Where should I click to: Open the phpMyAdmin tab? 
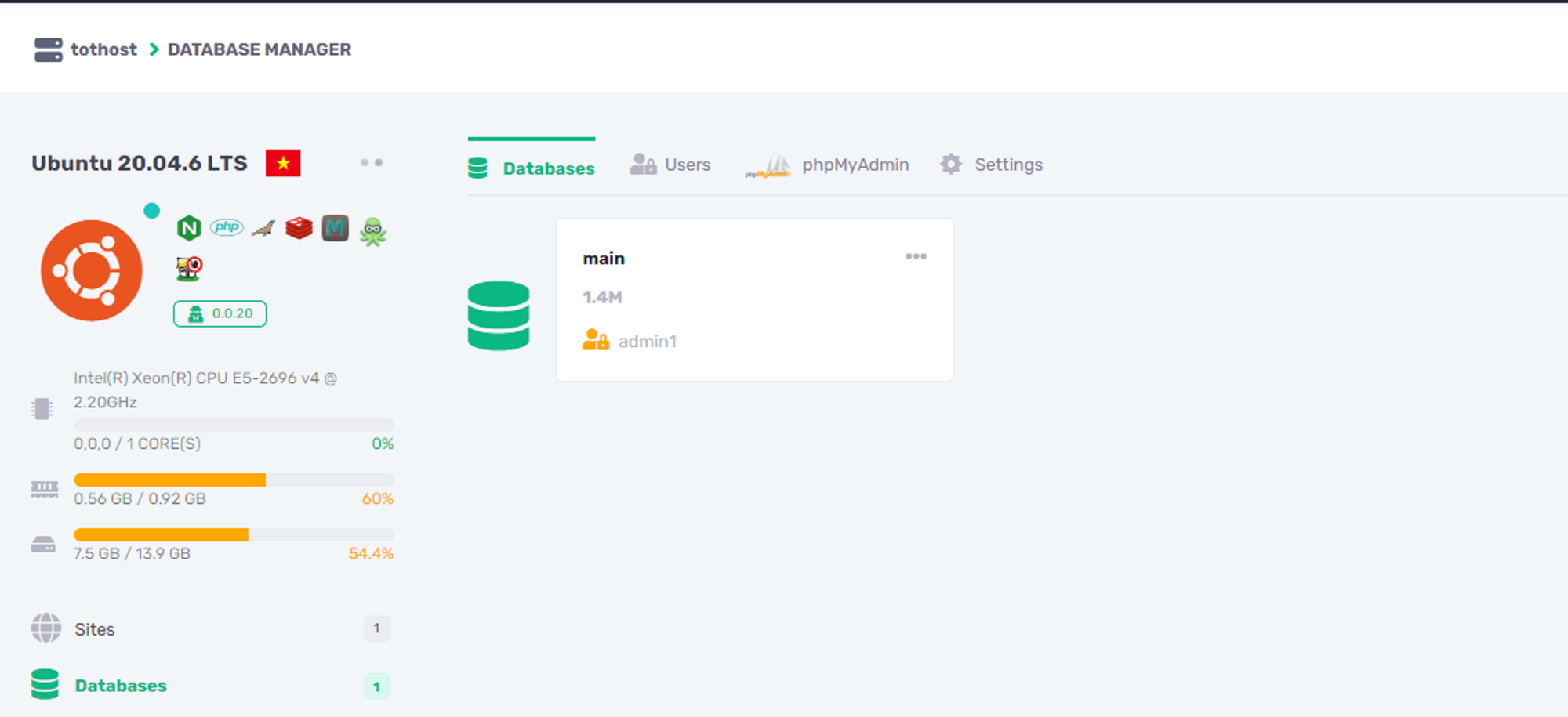[827, 165]
